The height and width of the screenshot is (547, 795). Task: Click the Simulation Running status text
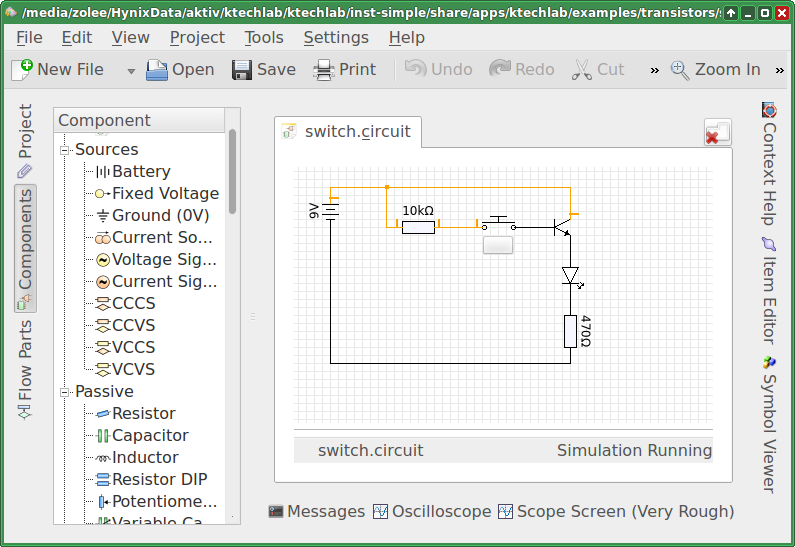tap(634, 450)
